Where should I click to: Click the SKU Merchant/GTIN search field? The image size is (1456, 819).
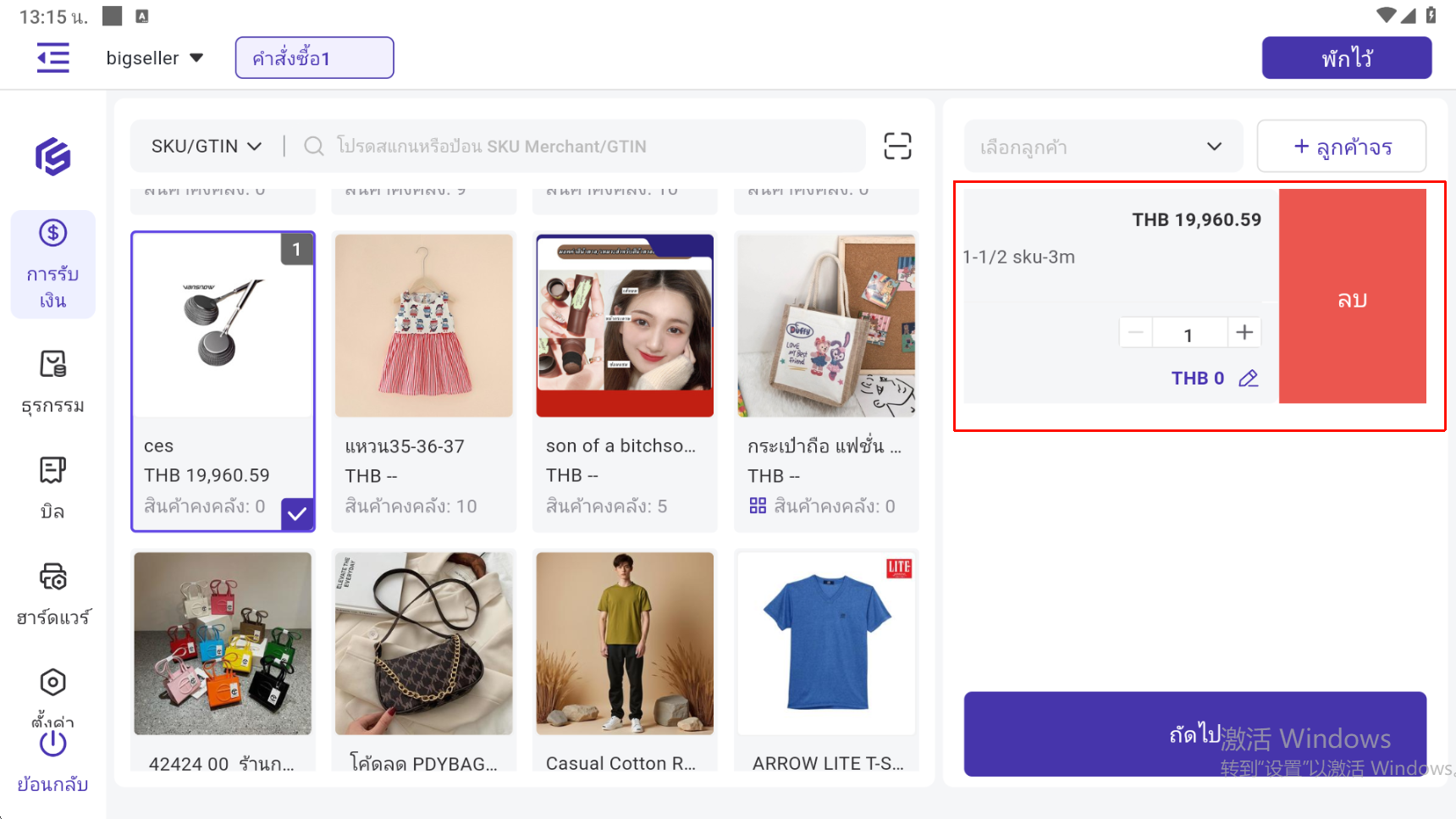coord(584,147)
